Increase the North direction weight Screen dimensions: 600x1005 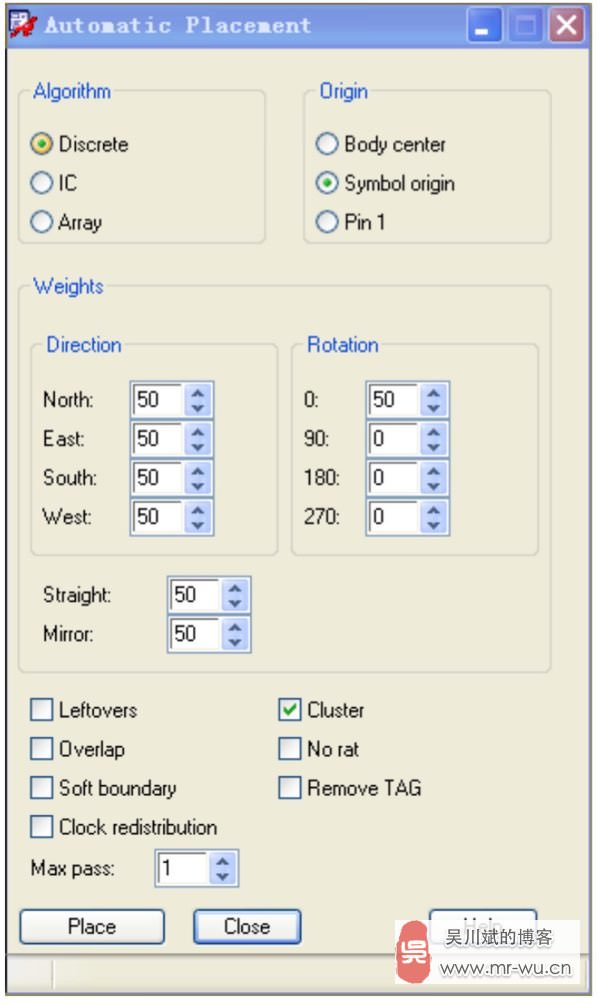198,393
